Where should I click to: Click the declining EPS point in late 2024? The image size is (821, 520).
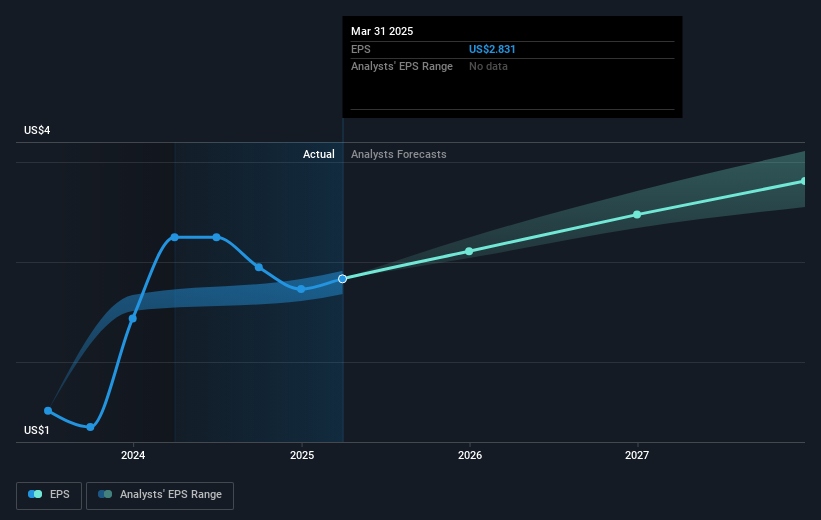(259, 267)
